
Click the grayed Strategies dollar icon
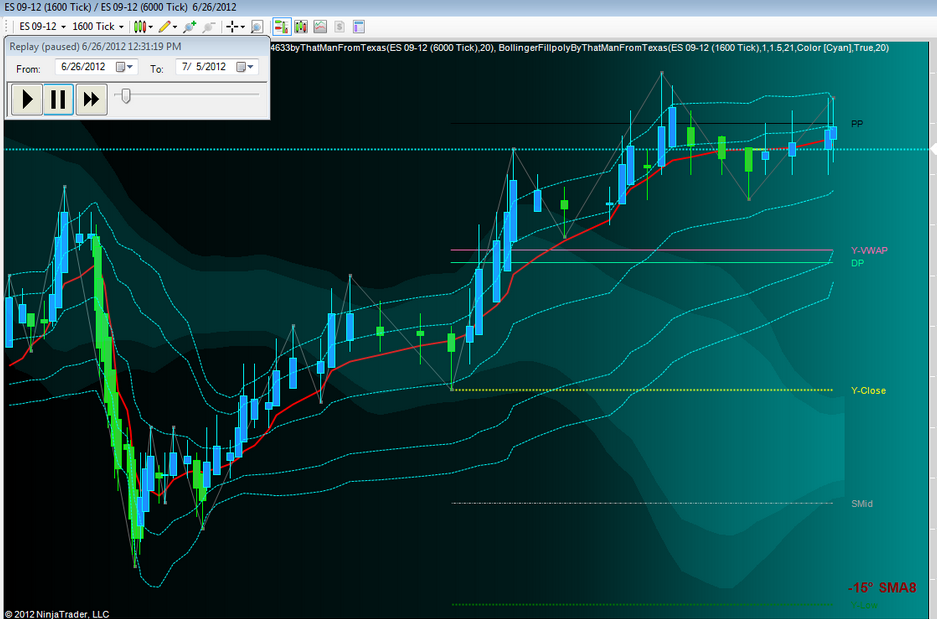pyautogui.click(x=339, y=26)
